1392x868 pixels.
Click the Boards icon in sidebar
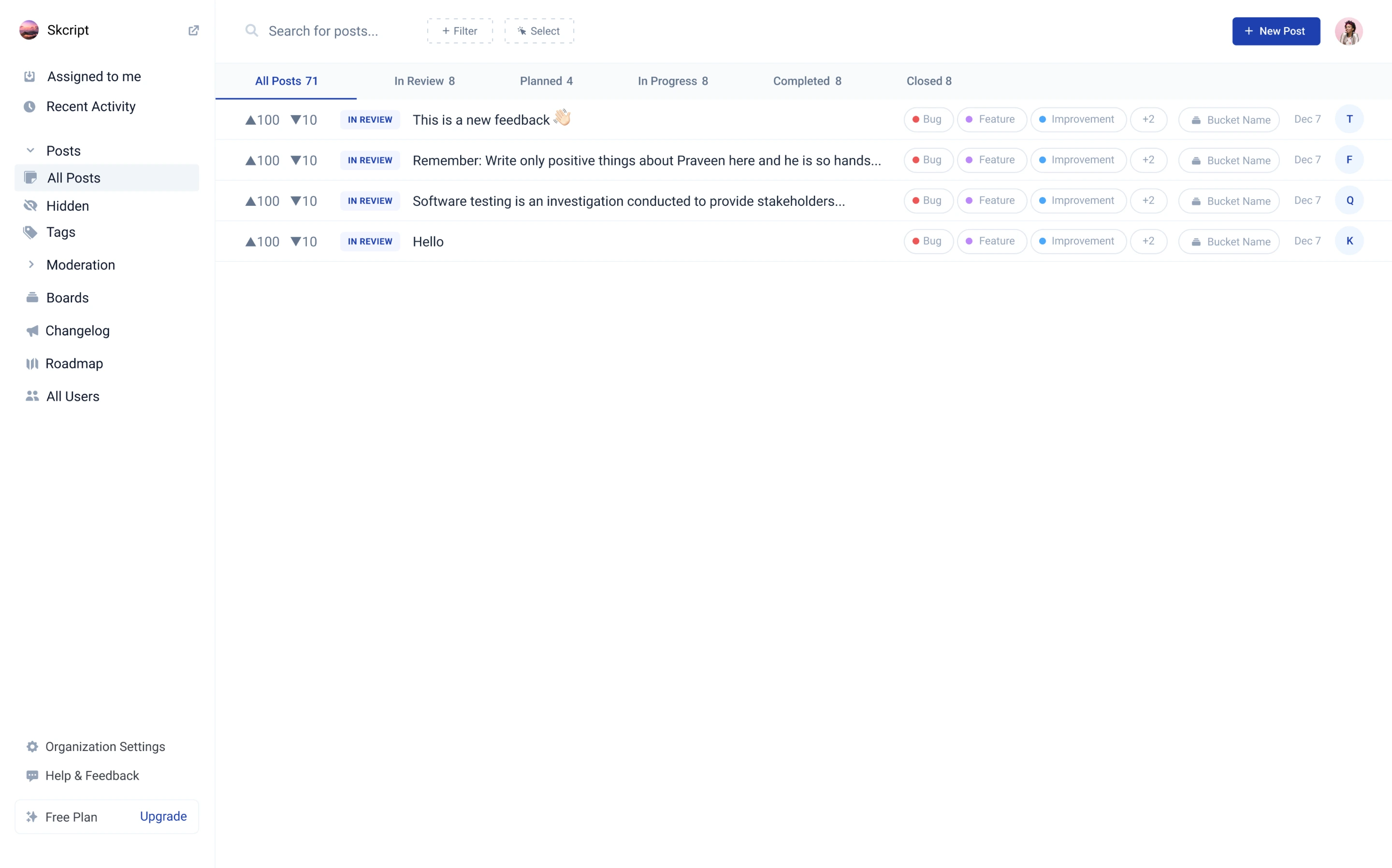32,297
